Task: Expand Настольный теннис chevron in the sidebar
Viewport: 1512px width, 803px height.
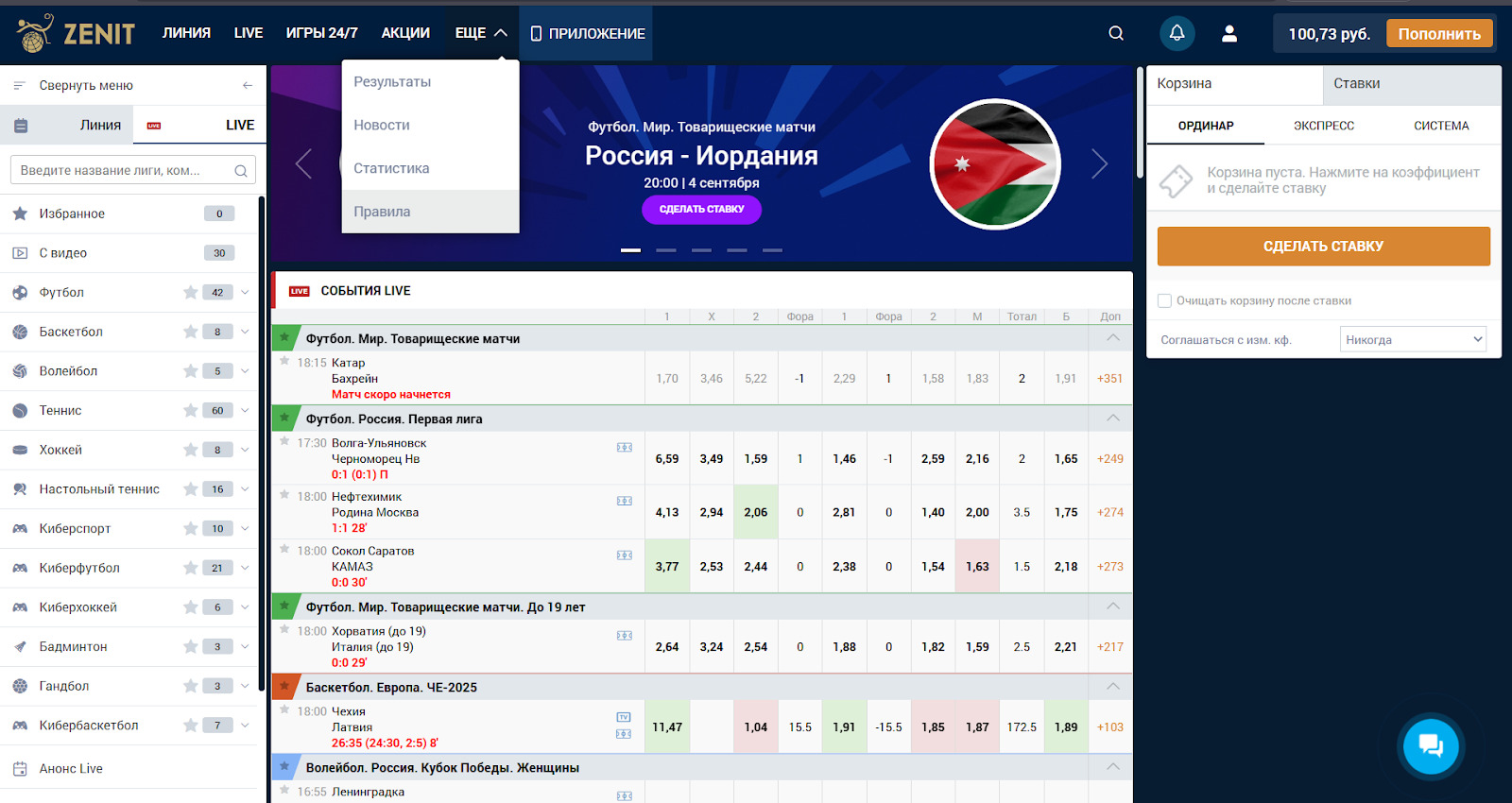Action: [x=245, y=489]
